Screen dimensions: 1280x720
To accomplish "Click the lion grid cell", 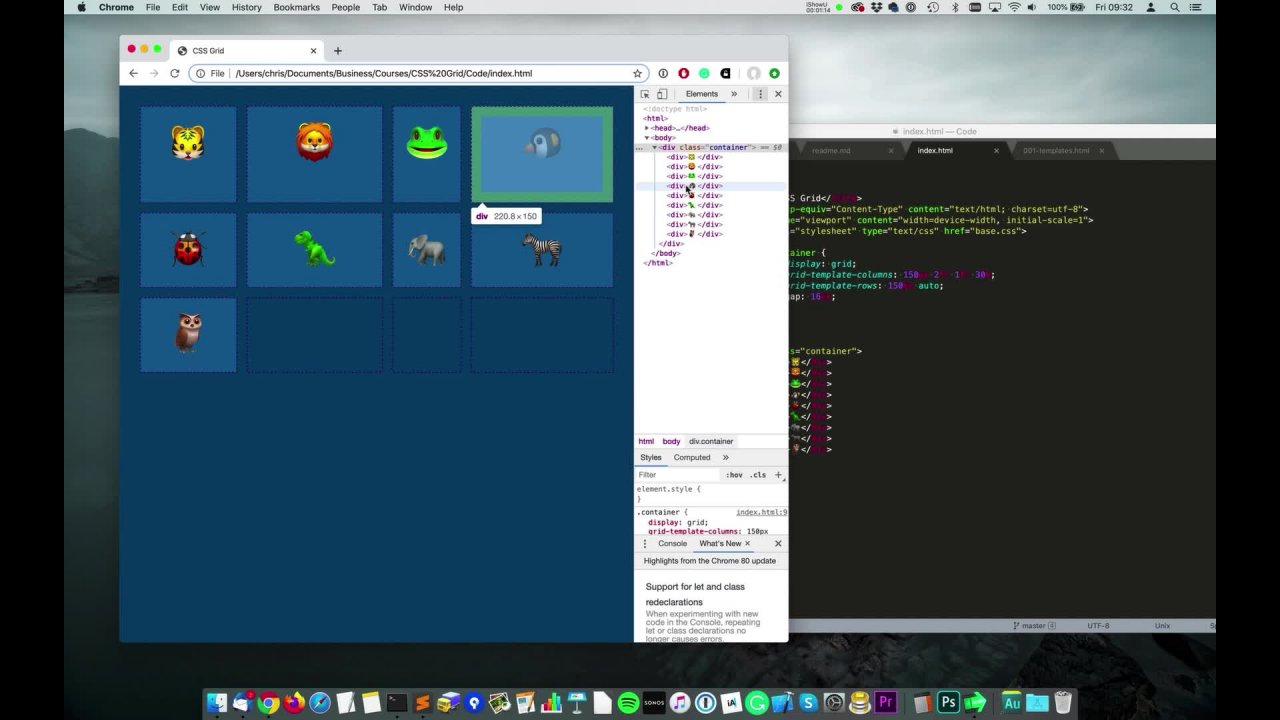I will click(314, 154).
